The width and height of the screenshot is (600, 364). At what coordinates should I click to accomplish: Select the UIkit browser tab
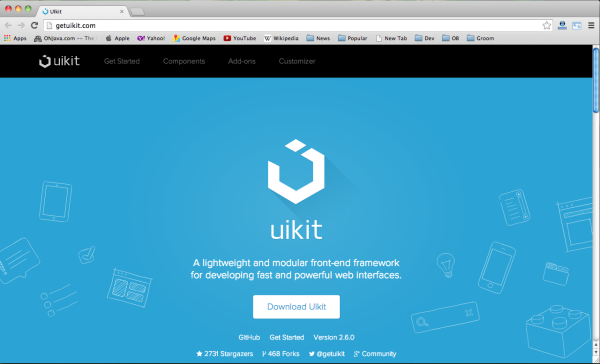[x=83, y=11]
